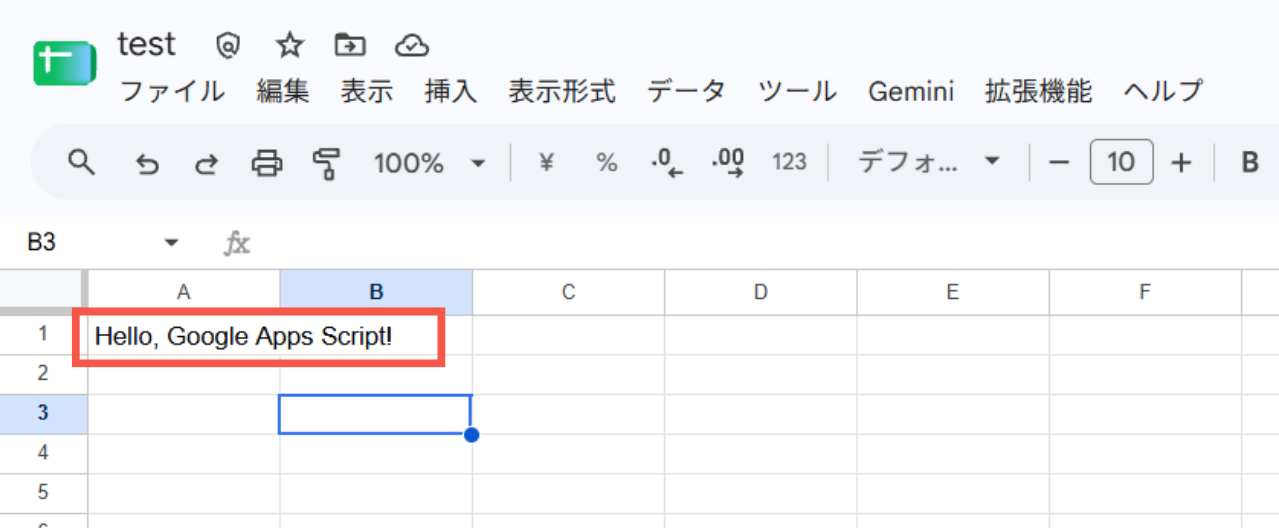The height and width of the screenshot is (528, 1279).
Task: Move document using folder icon
Action: [x=350, y=45]
